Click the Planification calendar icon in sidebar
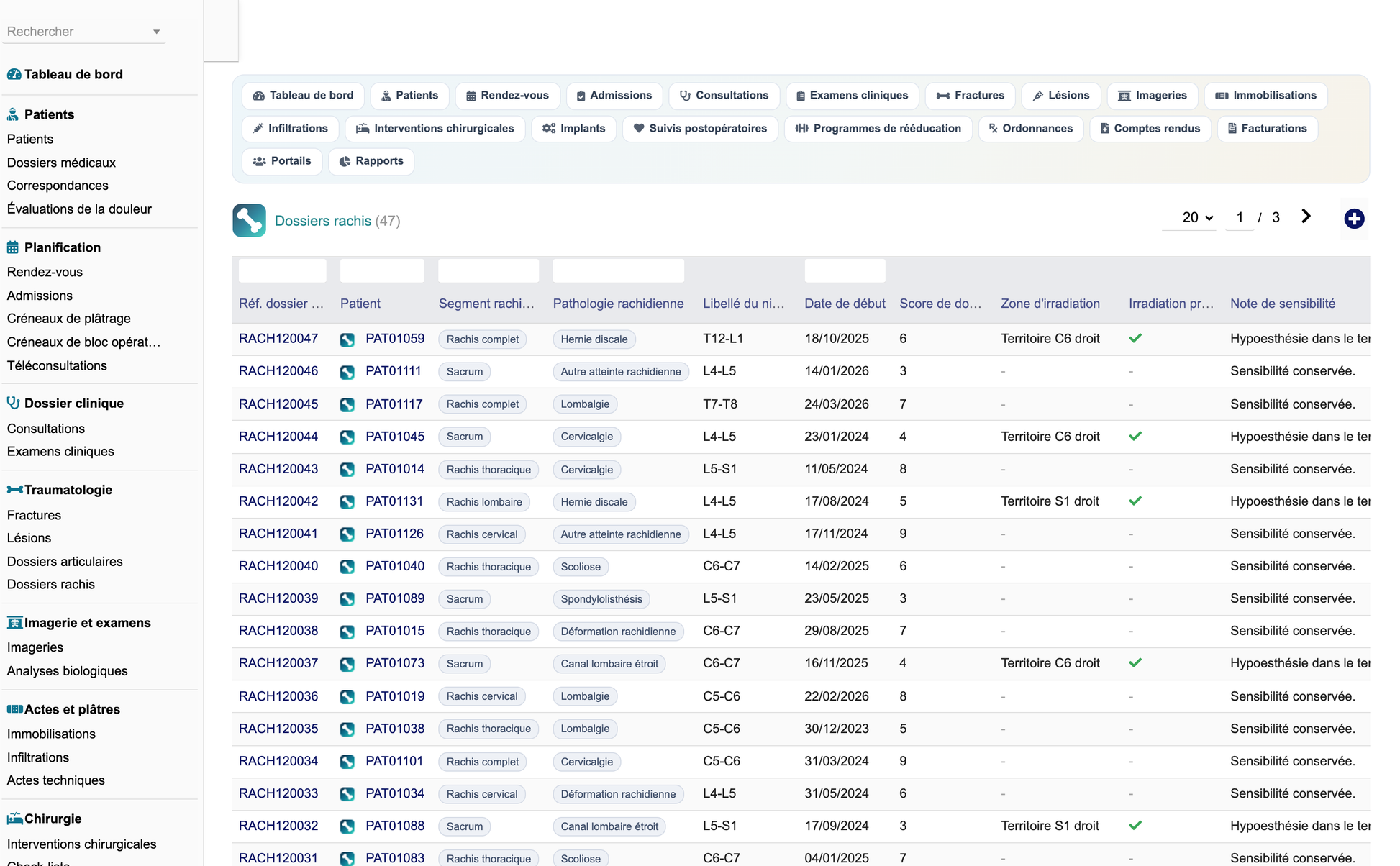 coord(13,247)
